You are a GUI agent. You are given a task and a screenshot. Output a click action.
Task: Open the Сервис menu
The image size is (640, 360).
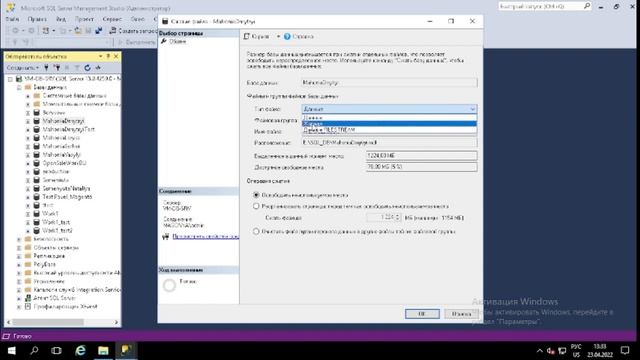click(112, 19)
